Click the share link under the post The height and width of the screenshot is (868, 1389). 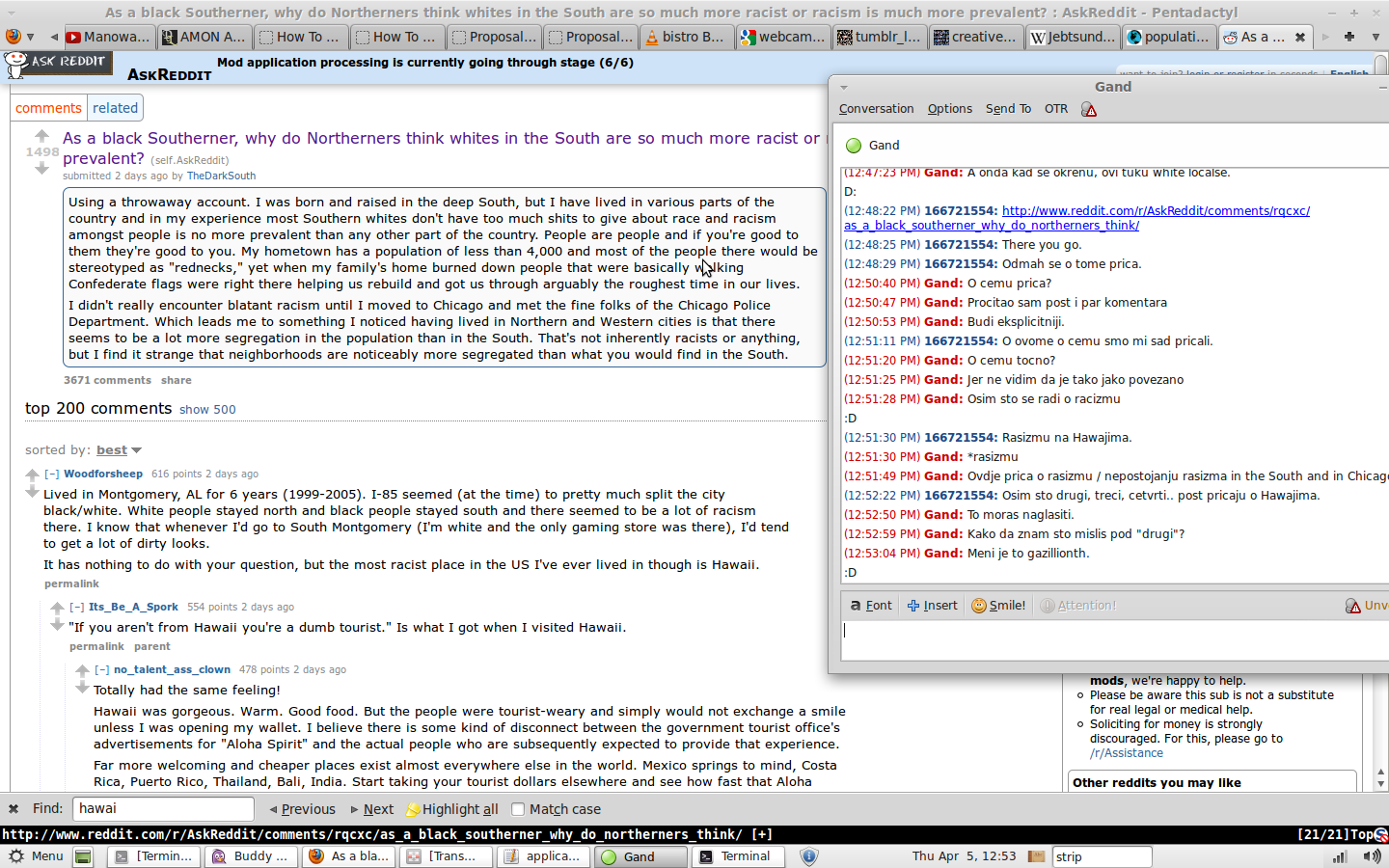(x=177, y=381)
